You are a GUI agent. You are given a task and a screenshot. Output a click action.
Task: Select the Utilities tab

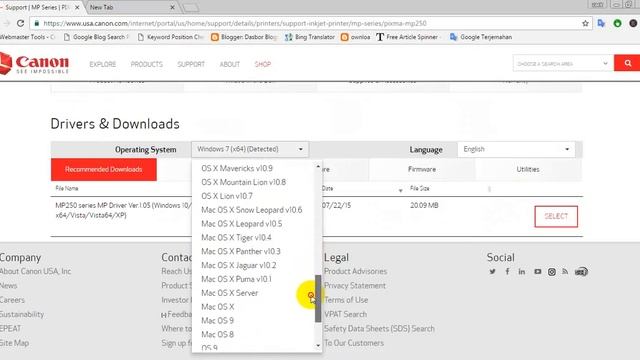pyautogui.click(x=528, y=169)
